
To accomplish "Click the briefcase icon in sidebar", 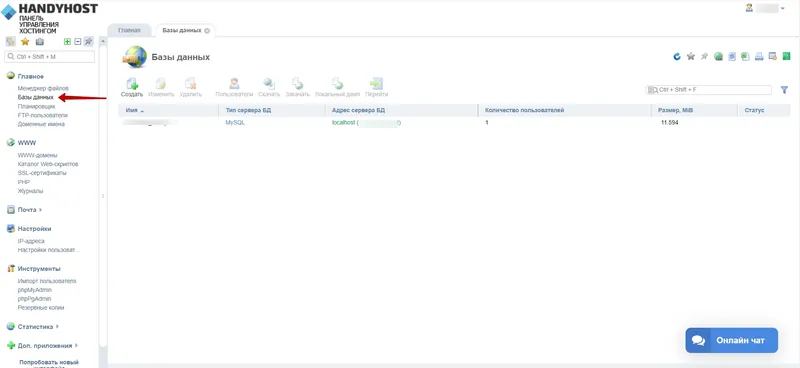I will click(40, 42).
